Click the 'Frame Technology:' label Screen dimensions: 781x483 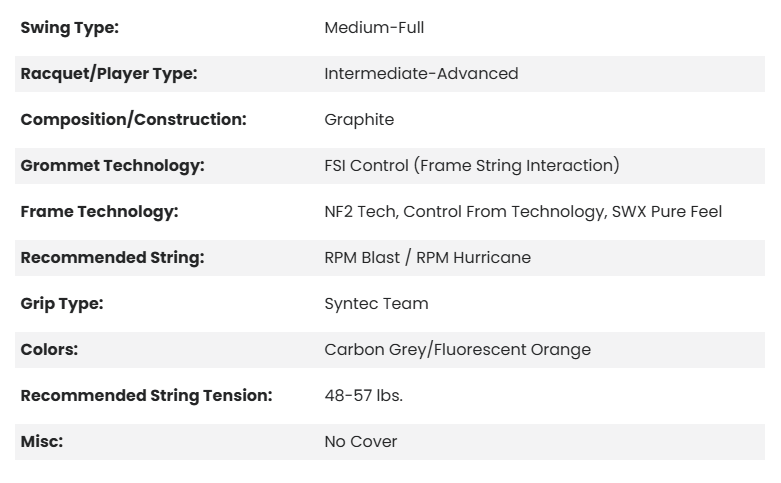pos(99,212)
